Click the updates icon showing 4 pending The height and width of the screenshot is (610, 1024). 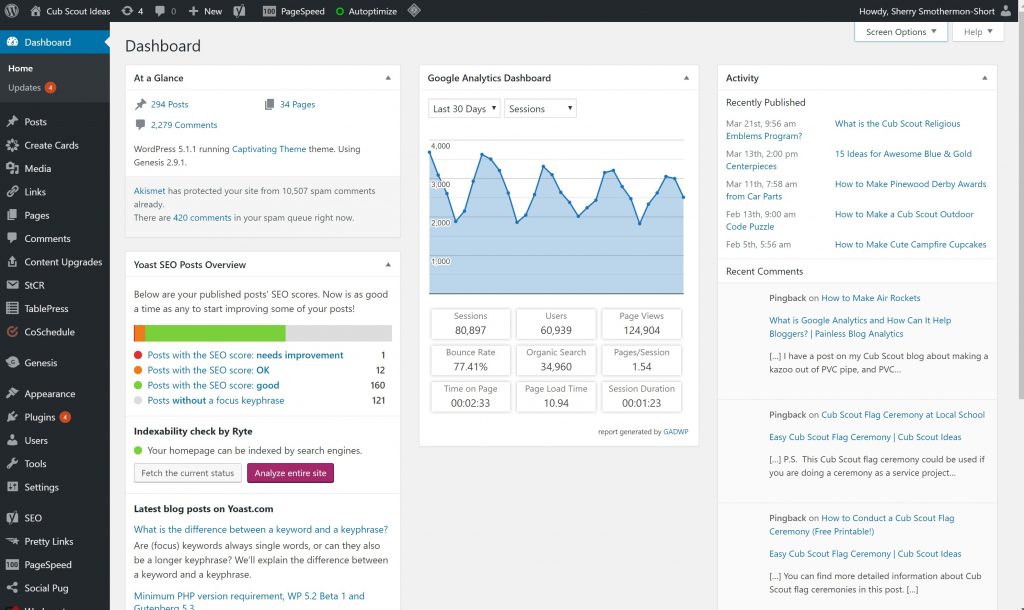pyautogui.click(x=127, y=11)
